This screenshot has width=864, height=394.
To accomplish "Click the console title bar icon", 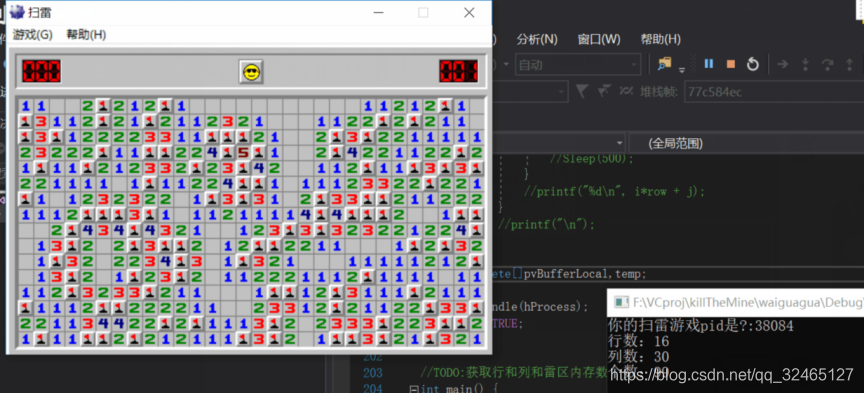I will [622, 302].
